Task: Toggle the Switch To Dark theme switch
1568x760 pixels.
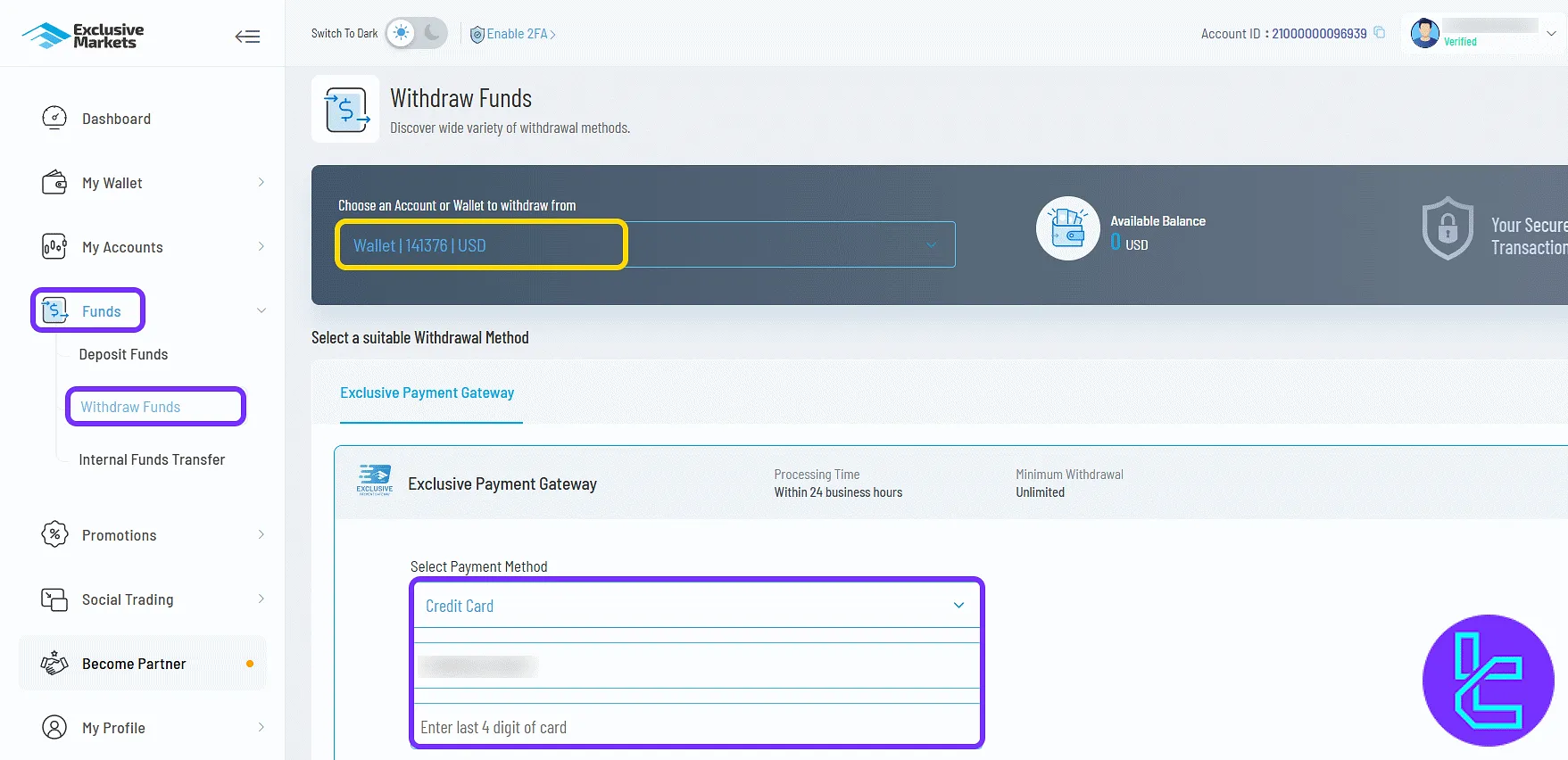Action: tap(416, 33)
